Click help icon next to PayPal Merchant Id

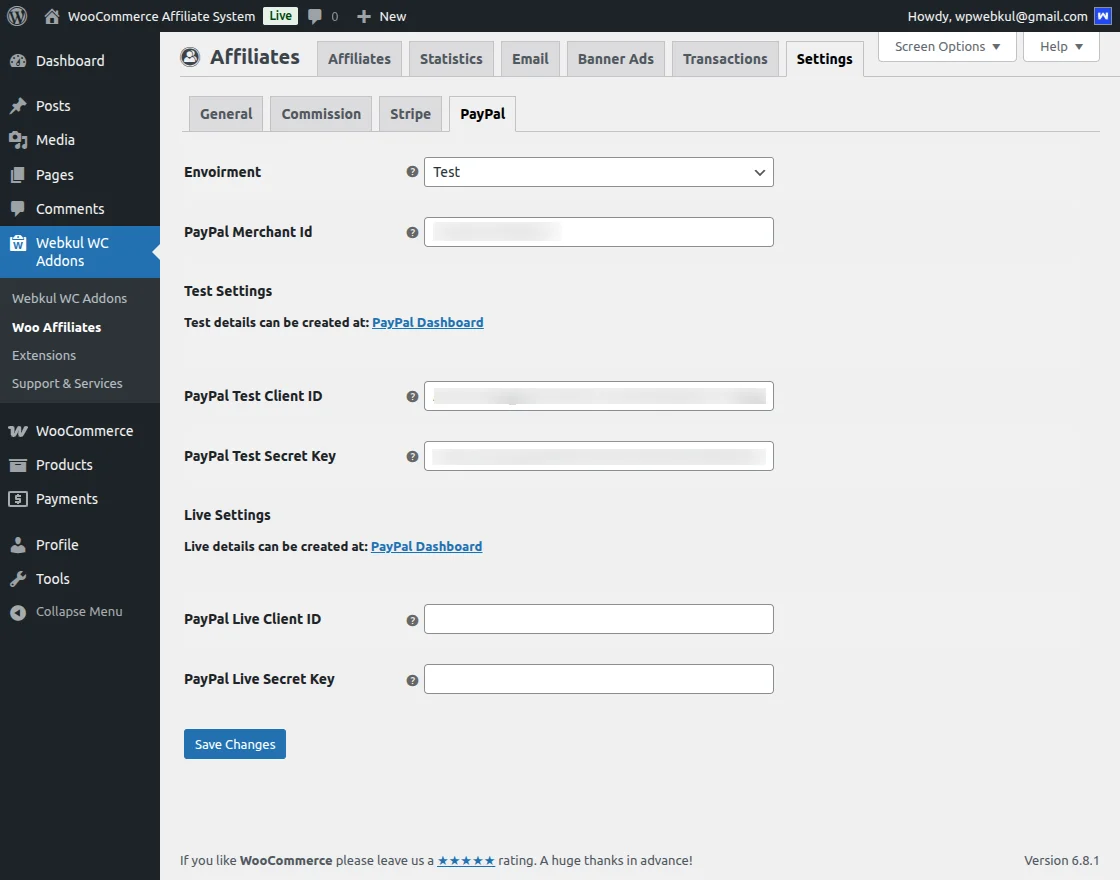coord(412,232)
